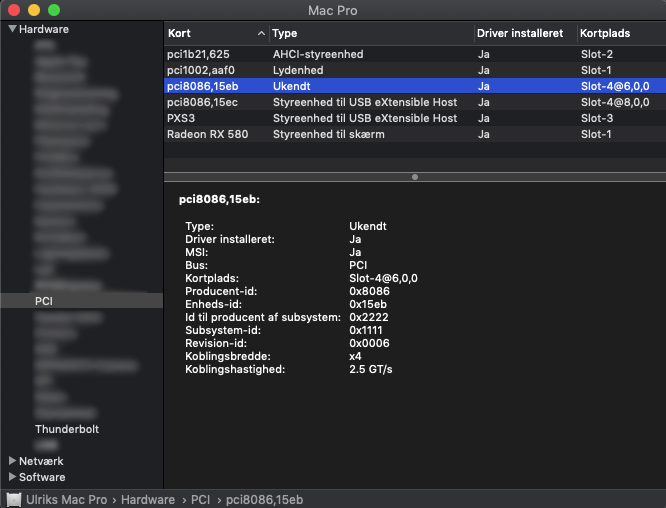This screenshot has height=508, width=666.
Task: Expand the Software section triangle
Action: point(12,477)
